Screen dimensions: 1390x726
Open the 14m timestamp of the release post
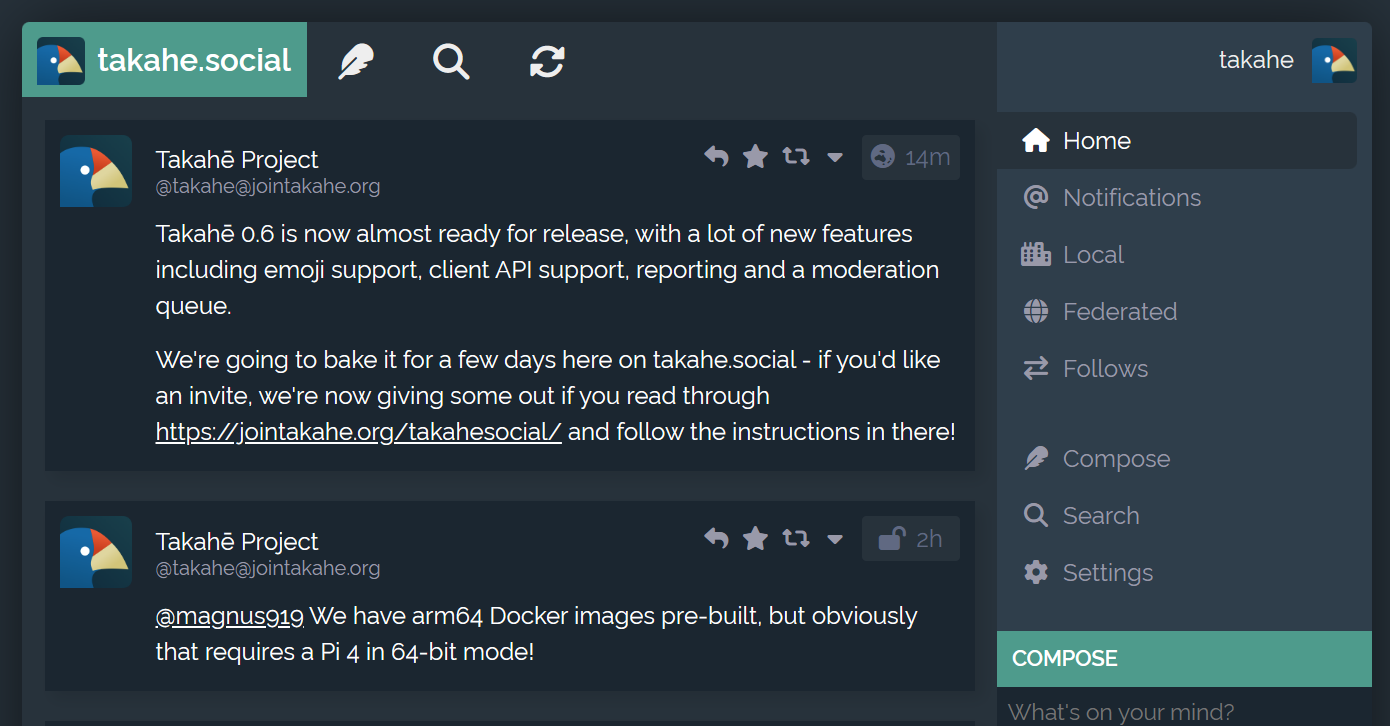(x=927, y=157)
